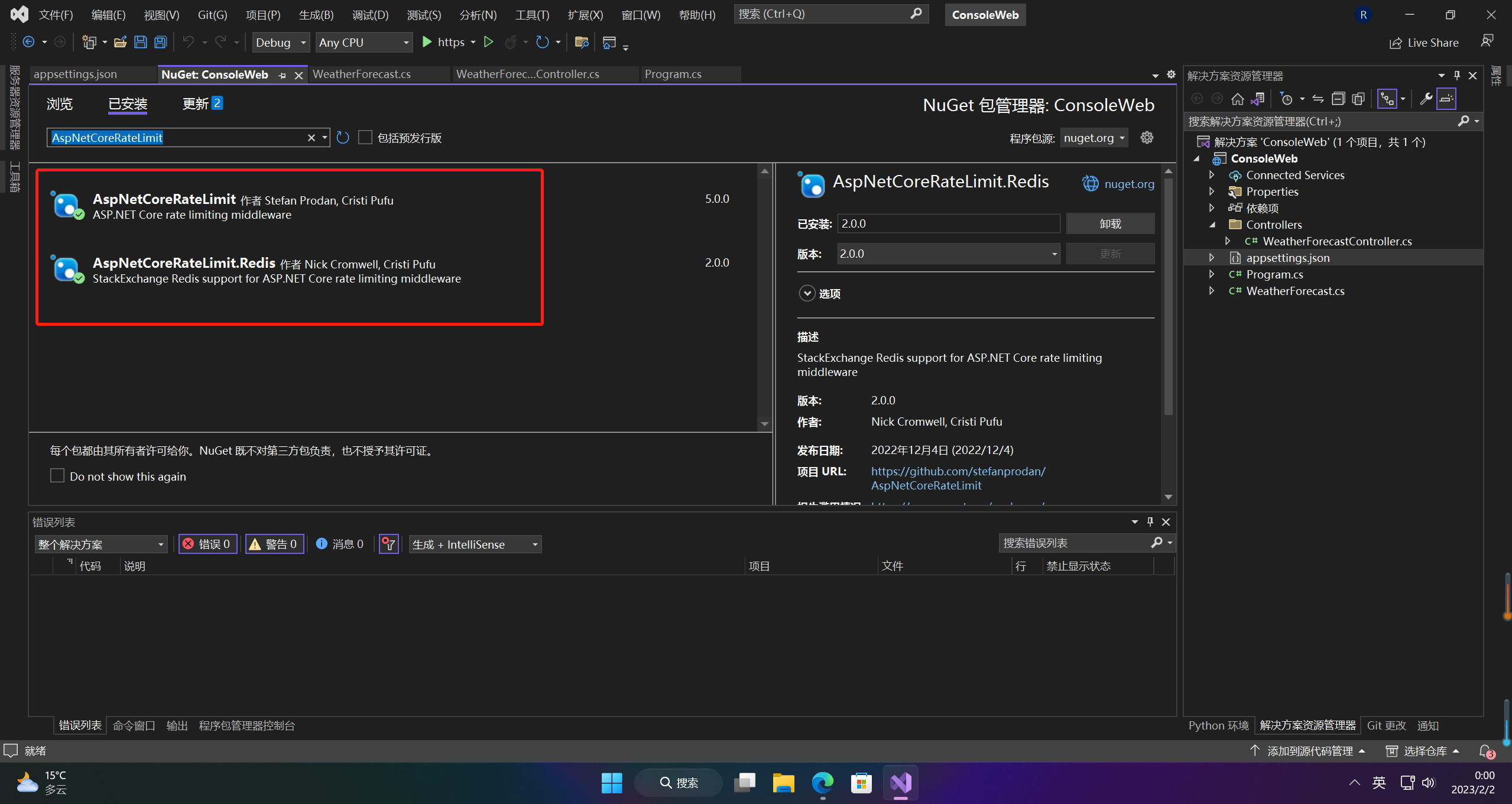Open NuGet settings gear icon

(1147, 138)
